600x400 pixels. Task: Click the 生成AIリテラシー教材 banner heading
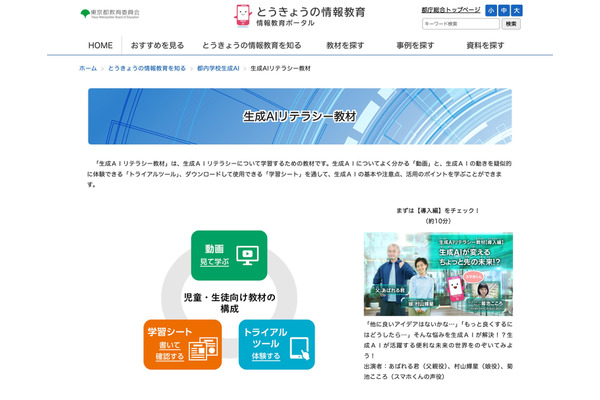click(x=300, y=116)
